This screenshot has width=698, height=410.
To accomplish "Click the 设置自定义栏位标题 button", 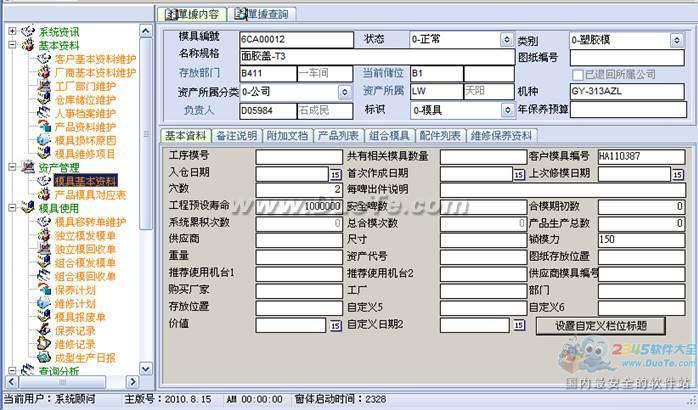I will point(609,325).
